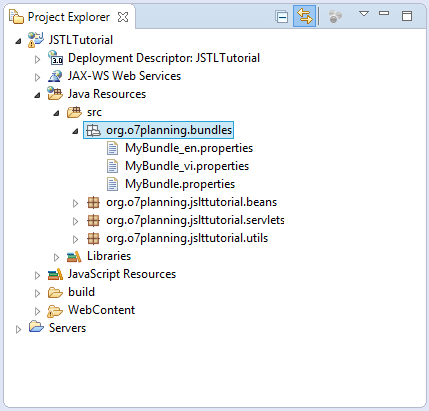Open the MyBundle_en.properties file
Viewport: 429px width, 411px height.
click(x=189, y=148)
